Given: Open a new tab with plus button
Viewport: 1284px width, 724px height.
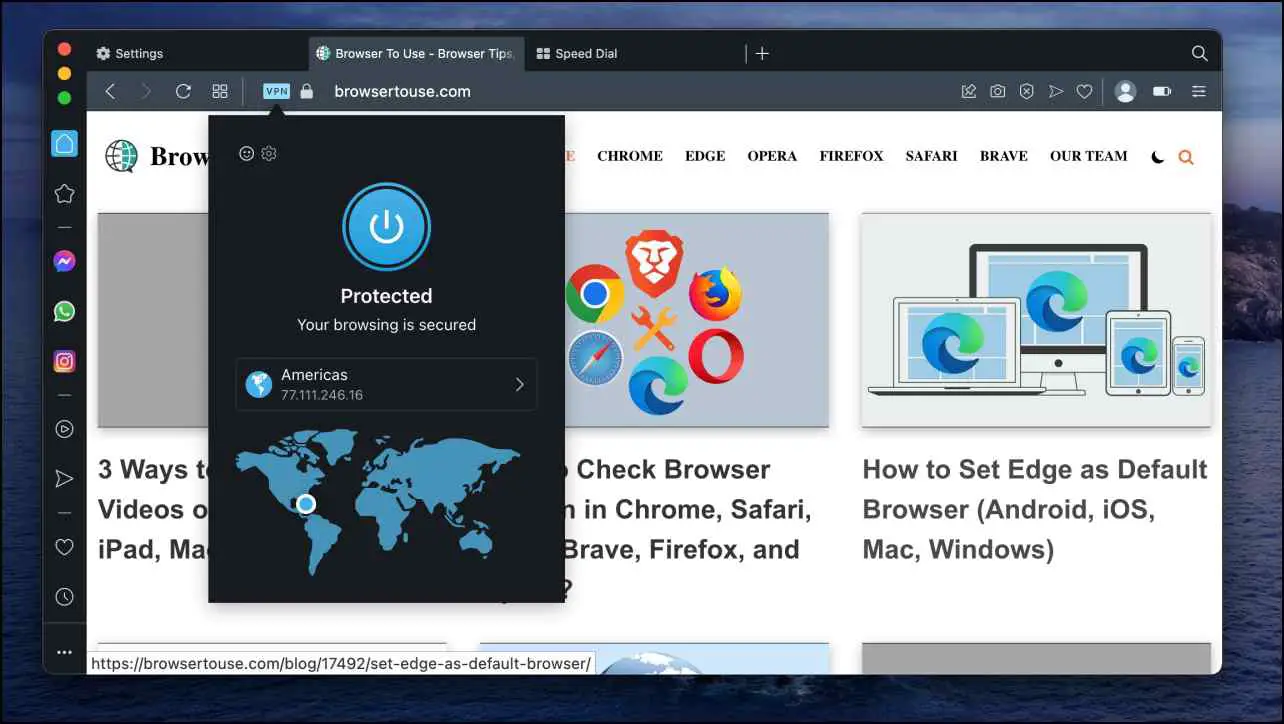Looking at the screenshot, I should (762, 53).
